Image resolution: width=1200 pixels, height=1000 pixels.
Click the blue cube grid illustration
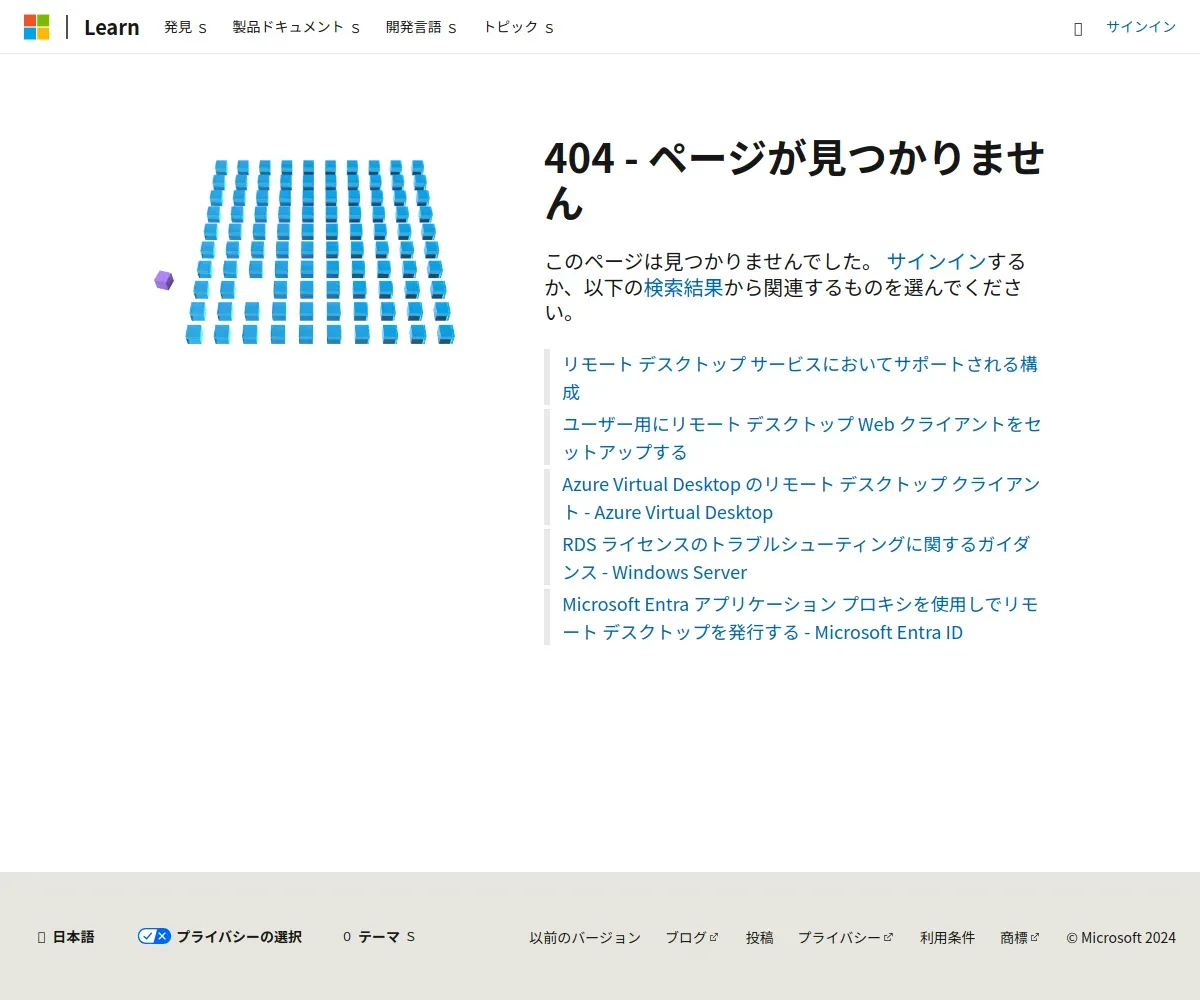click(x=320, y=252)
